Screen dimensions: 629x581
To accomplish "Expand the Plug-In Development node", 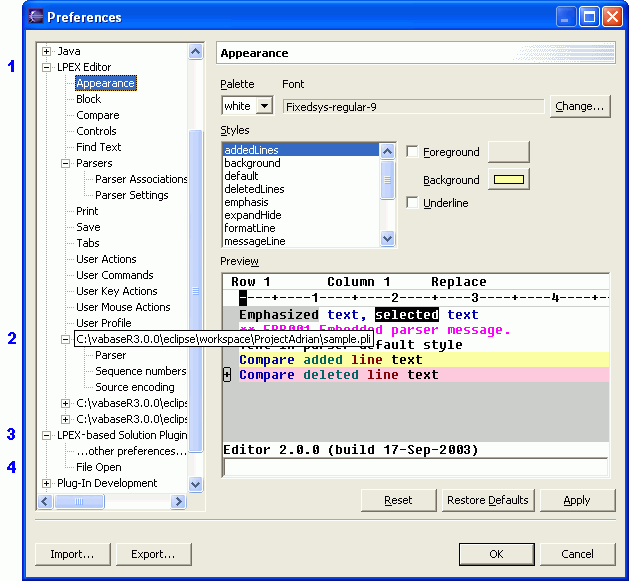I will (x=46, y=483).
